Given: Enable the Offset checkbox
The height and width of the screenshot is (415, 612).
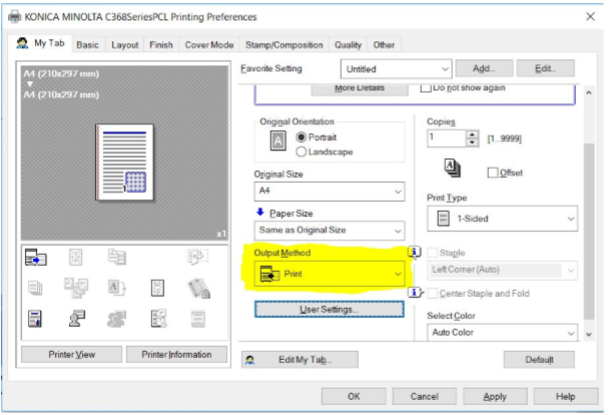Looking at the screenshot, I should tap(493, 173).
